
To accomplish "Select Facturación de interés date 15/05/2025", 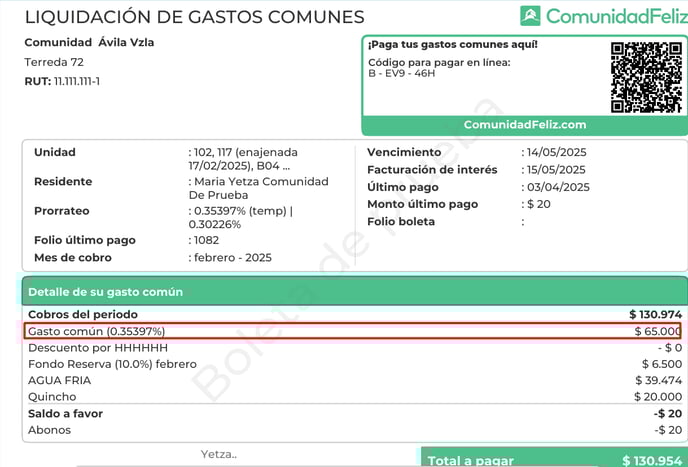I will pos(556,170).
